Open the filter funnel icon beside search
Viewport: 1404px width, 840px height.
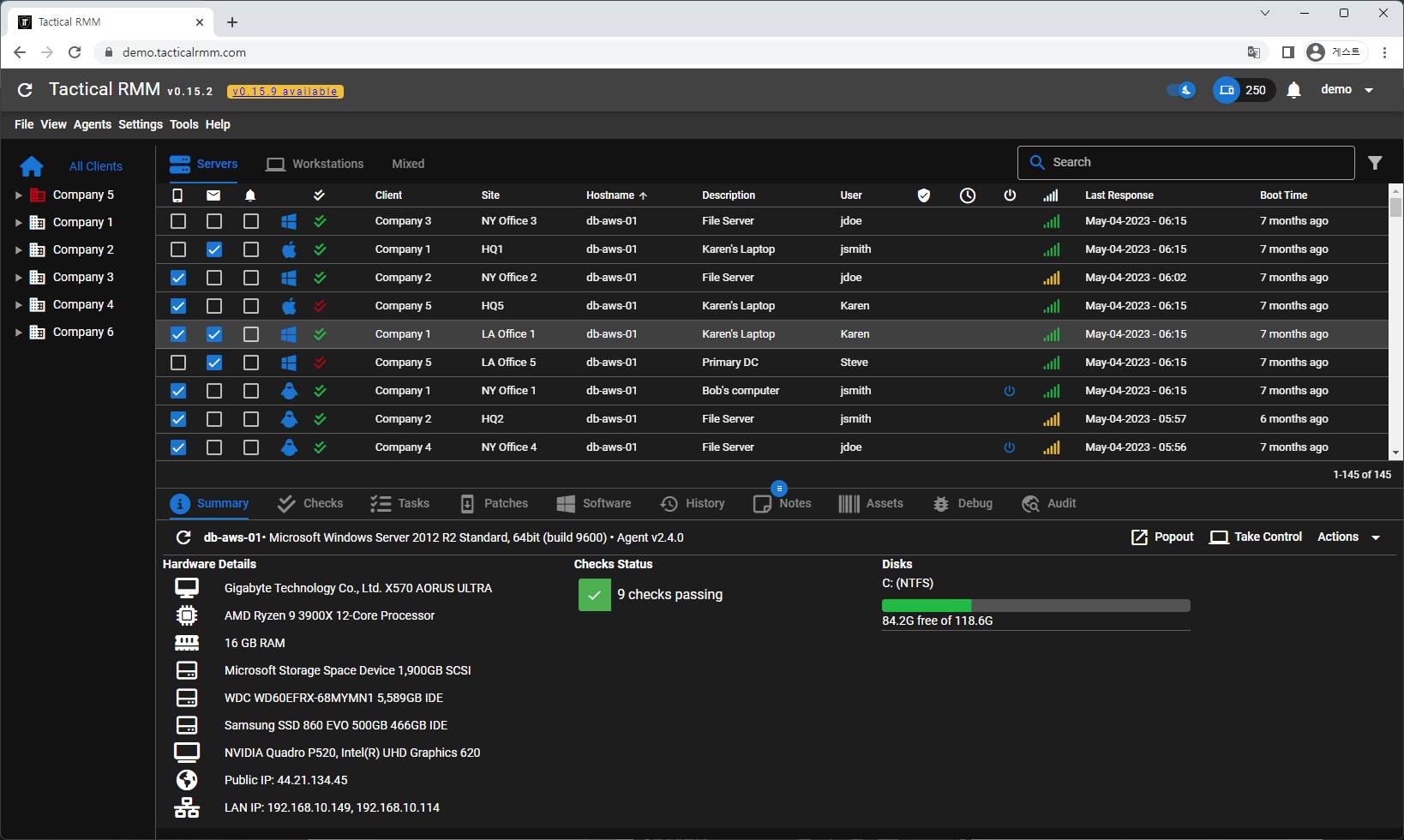pos(1375,163)
